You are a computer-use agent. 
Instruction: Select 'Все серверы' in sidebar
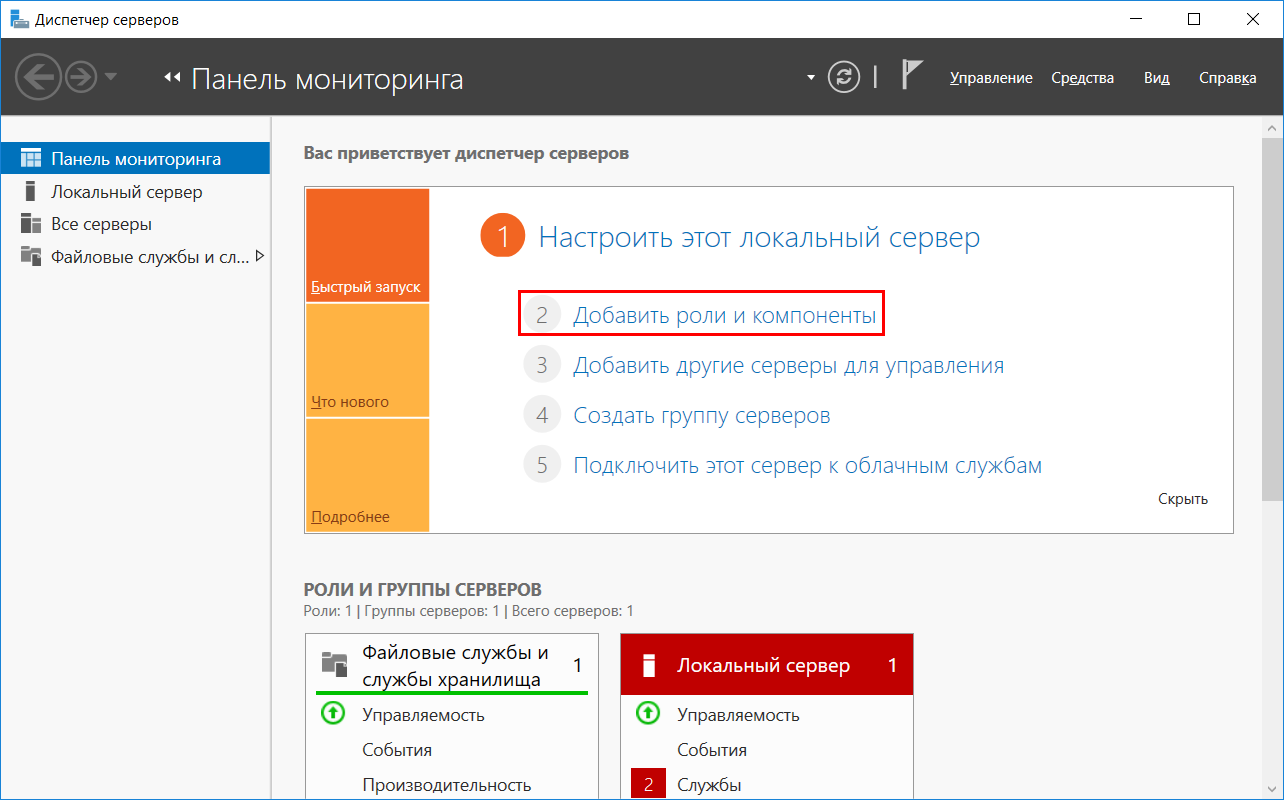(x=101, y=224)
